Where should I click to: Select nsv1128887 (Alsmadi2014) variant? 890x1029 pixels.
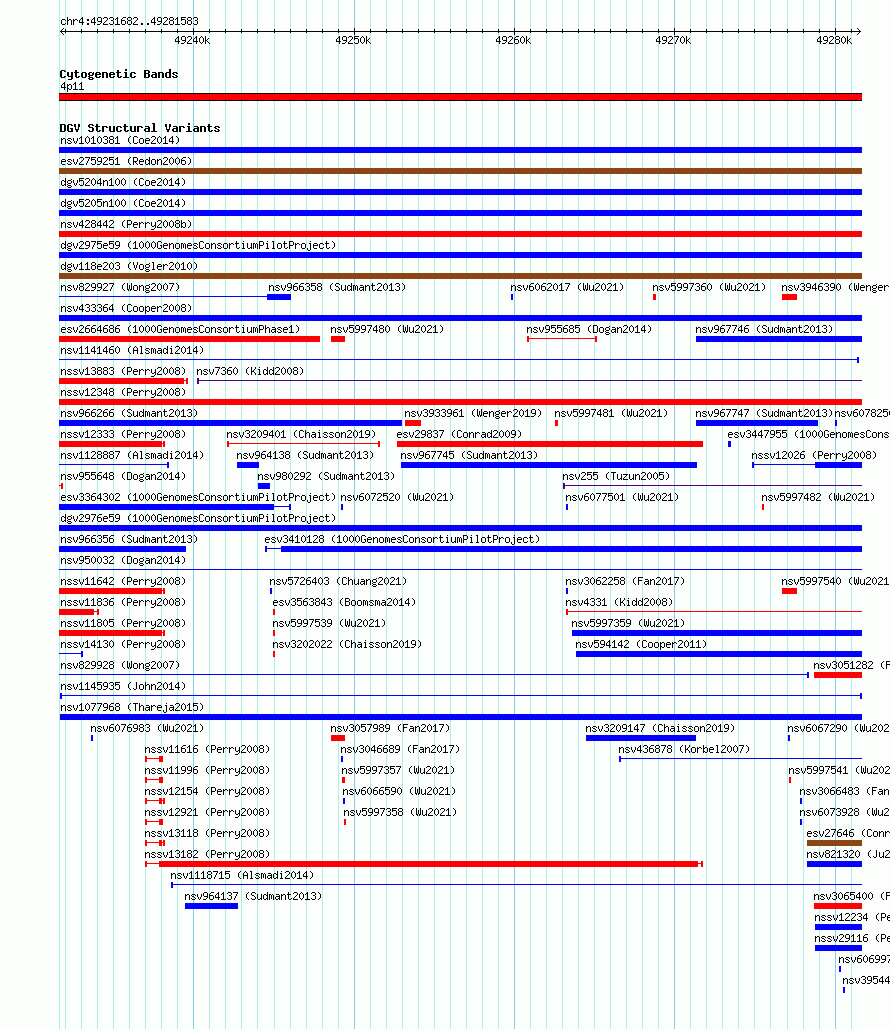pos(132,455)
